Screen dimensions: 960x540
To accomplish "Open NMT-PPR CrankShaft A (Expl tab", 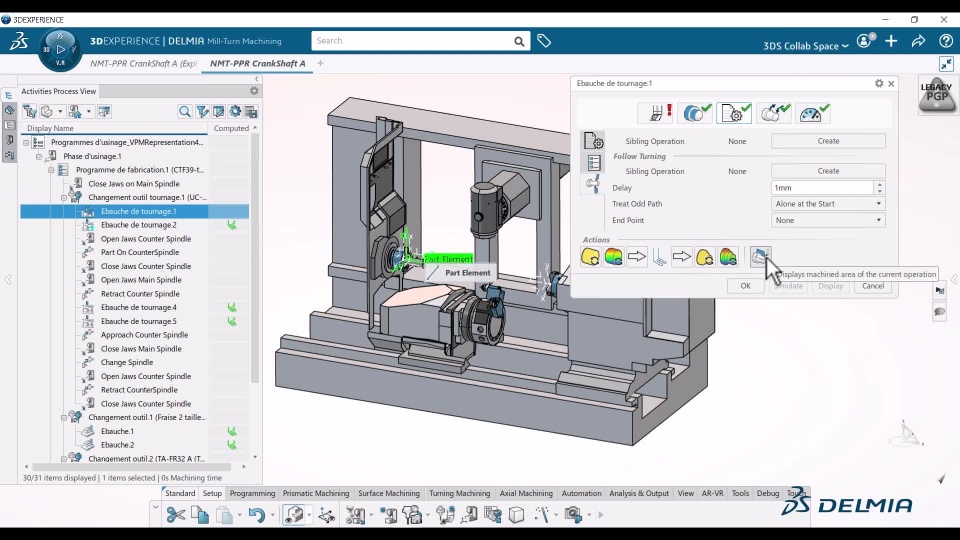I will pos(143,63).
